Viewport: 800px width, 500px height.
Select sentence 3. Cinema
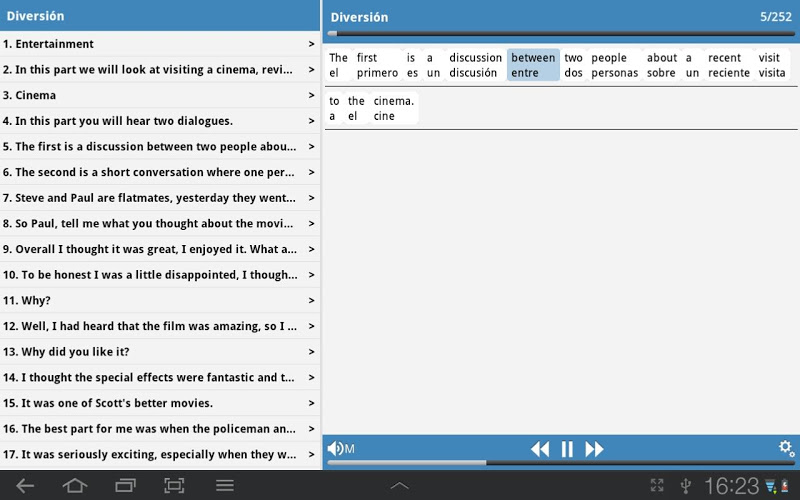(x=160, y=95)
